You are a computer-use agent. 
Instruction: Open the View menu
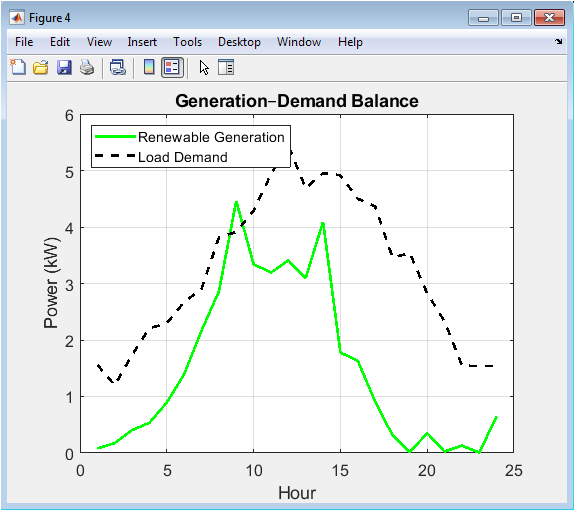[x=99, y=42]
